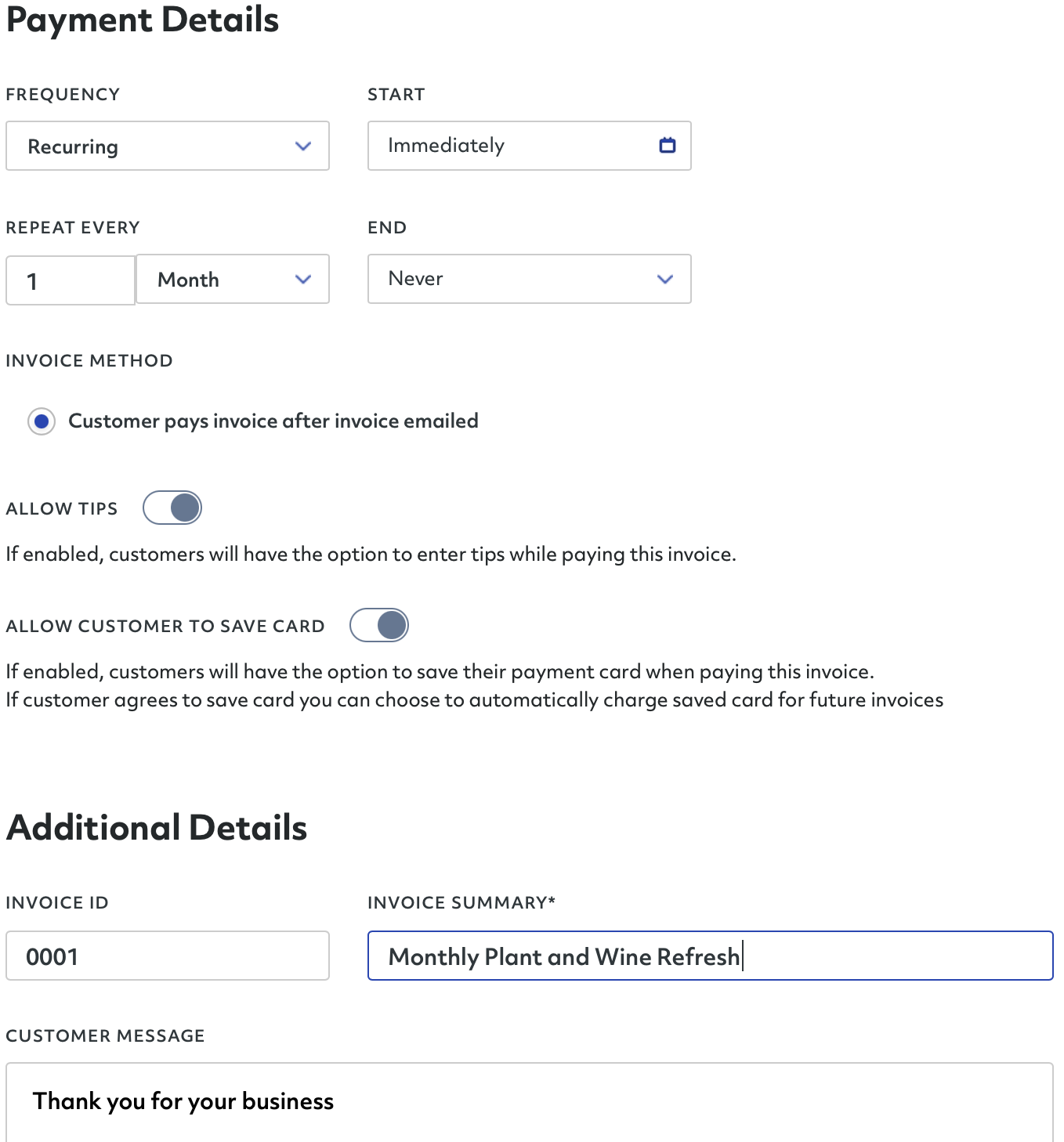1064x1142 pixels.
Task: Click the Payment Details heading
Action: tap(143, 20)
